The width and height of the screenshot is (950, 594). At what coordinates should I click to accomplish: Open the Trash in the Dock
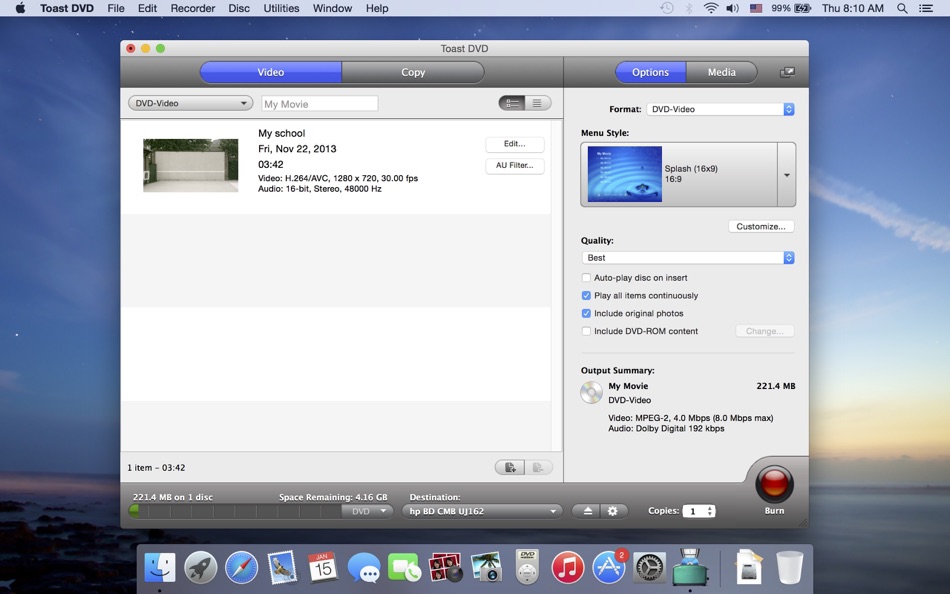[789, 567]
